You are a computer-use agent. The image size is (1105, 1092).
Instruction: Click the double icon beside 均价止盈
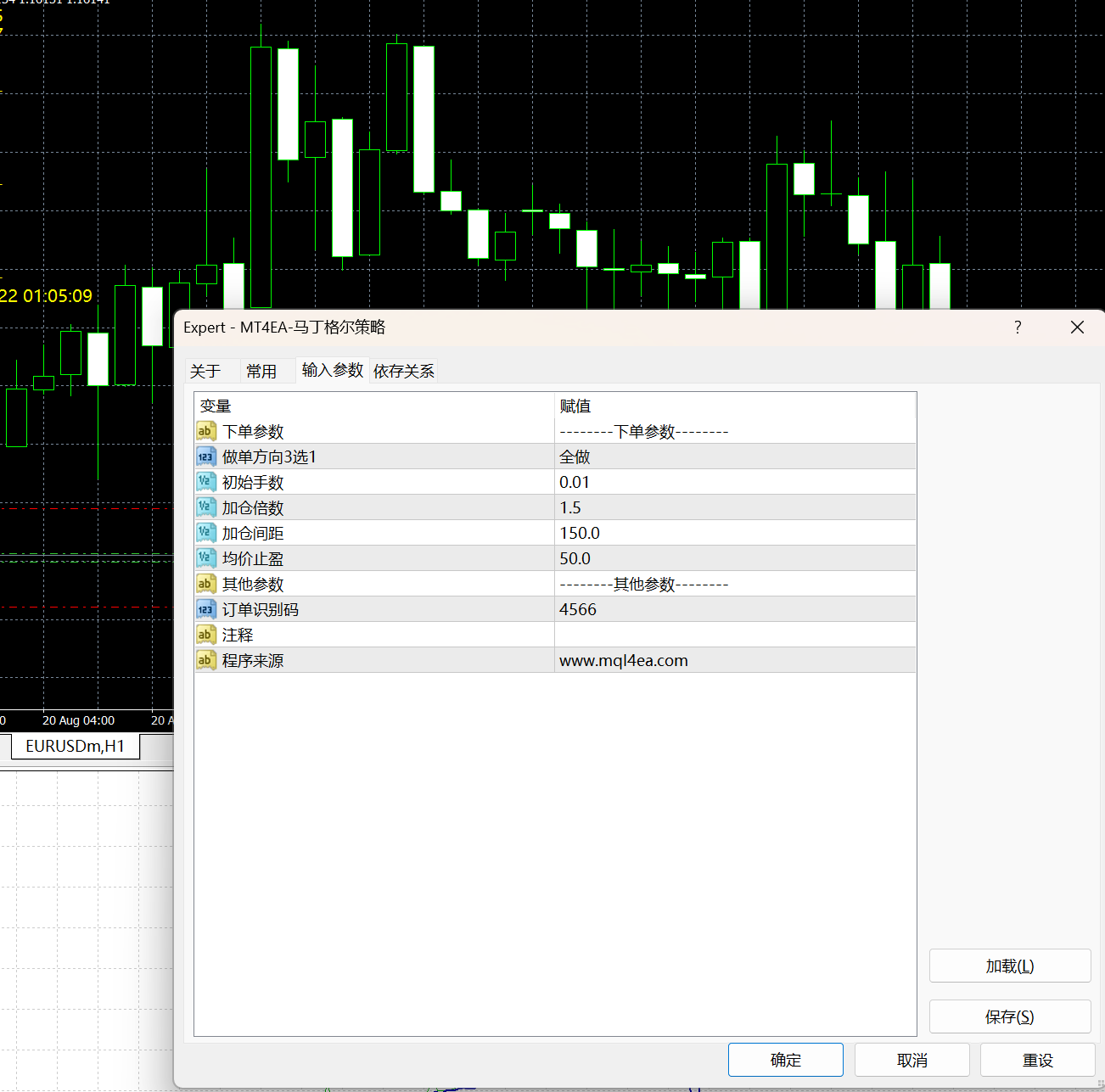pos(205,558)
